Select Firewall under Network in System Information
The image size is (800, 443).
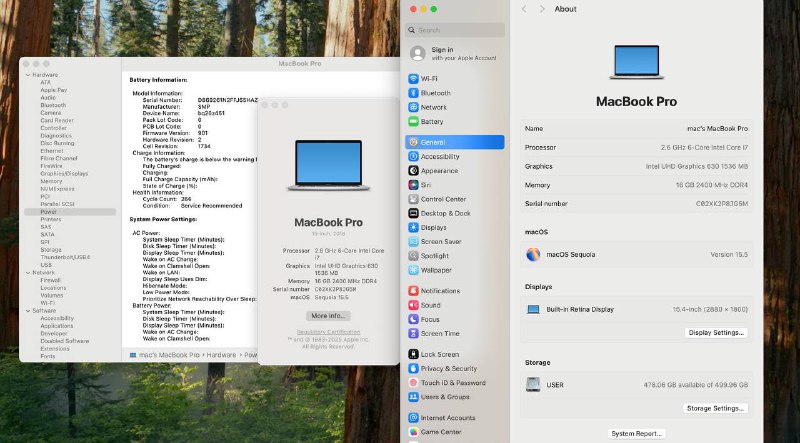pos(51,280)
